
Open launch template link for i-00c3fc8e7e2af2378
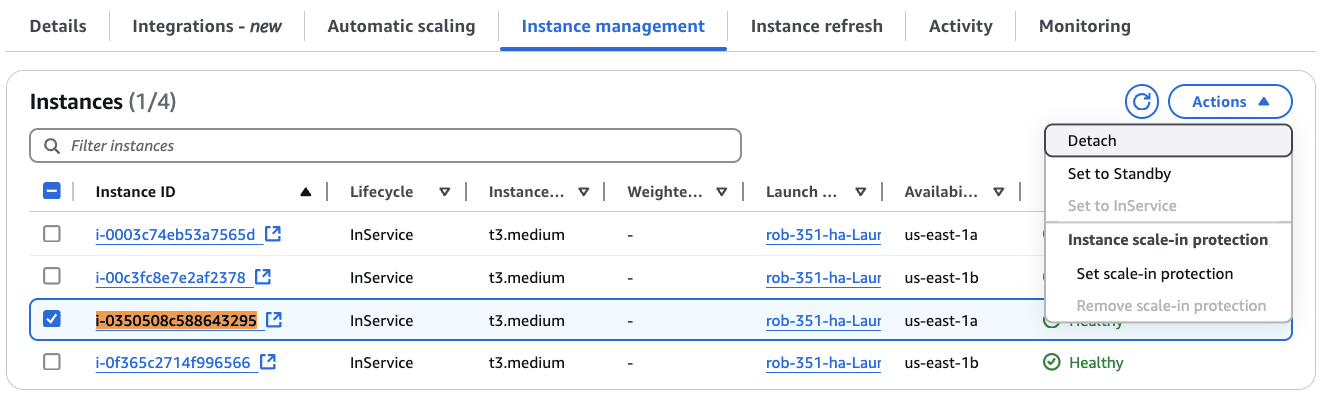[x=823, y=278]
